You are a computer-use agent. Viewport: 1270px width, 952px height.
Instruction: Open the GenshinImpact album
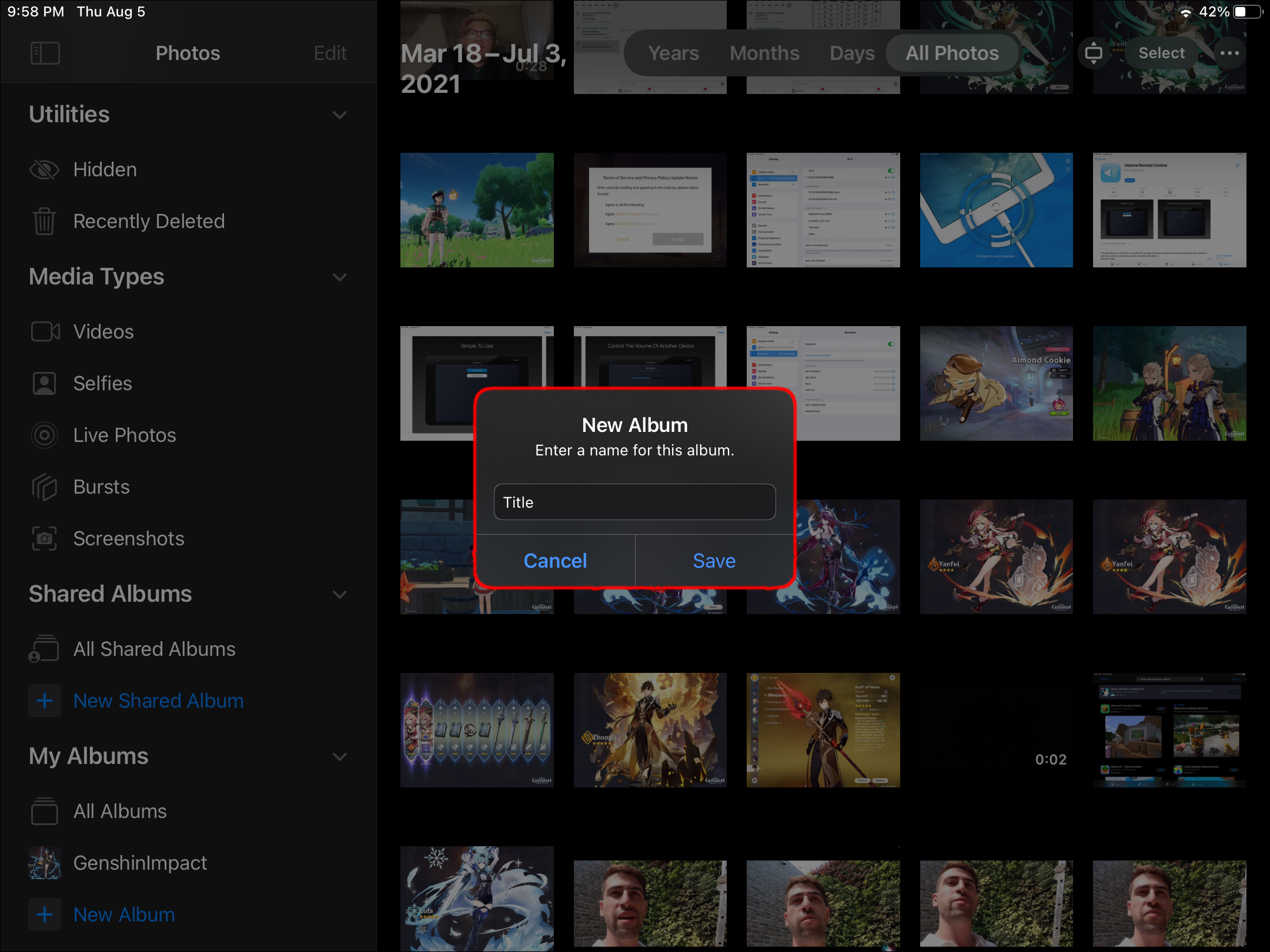click(x=140, y=863)
